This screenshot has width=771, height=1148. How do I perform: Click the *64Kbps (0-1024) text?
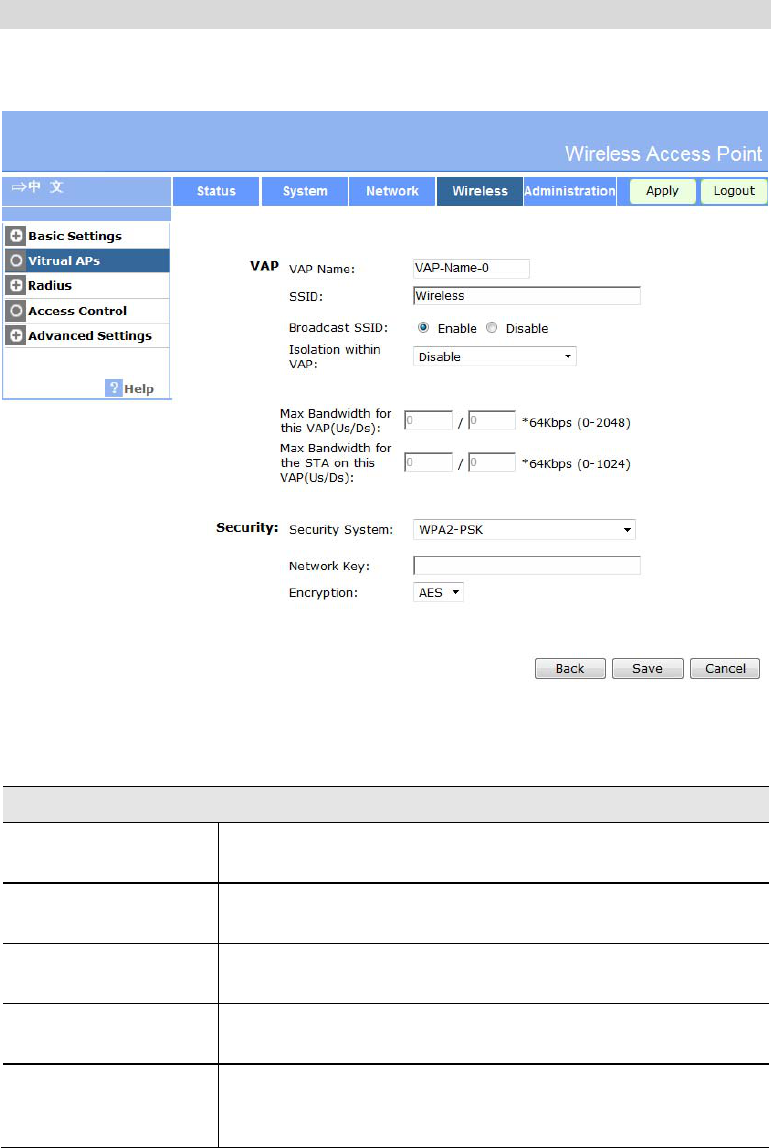[x=576, y=464]
